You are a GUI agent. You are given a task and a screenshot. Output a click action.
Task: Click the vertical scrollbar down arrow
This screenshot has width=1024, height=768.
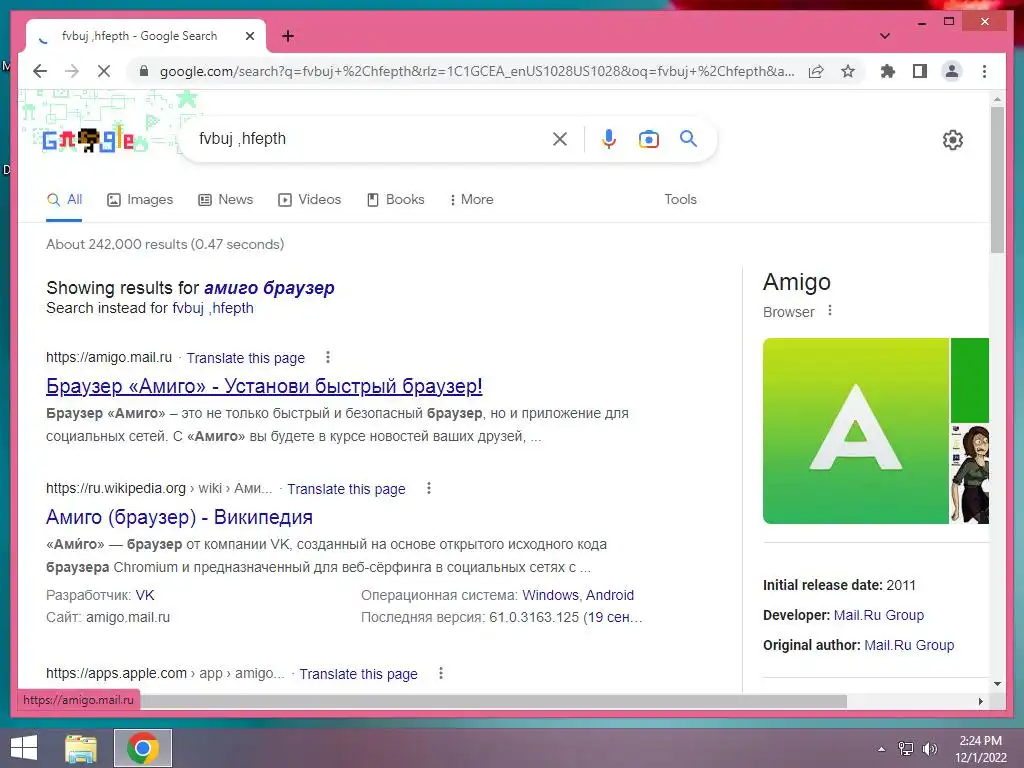[997, 684]
